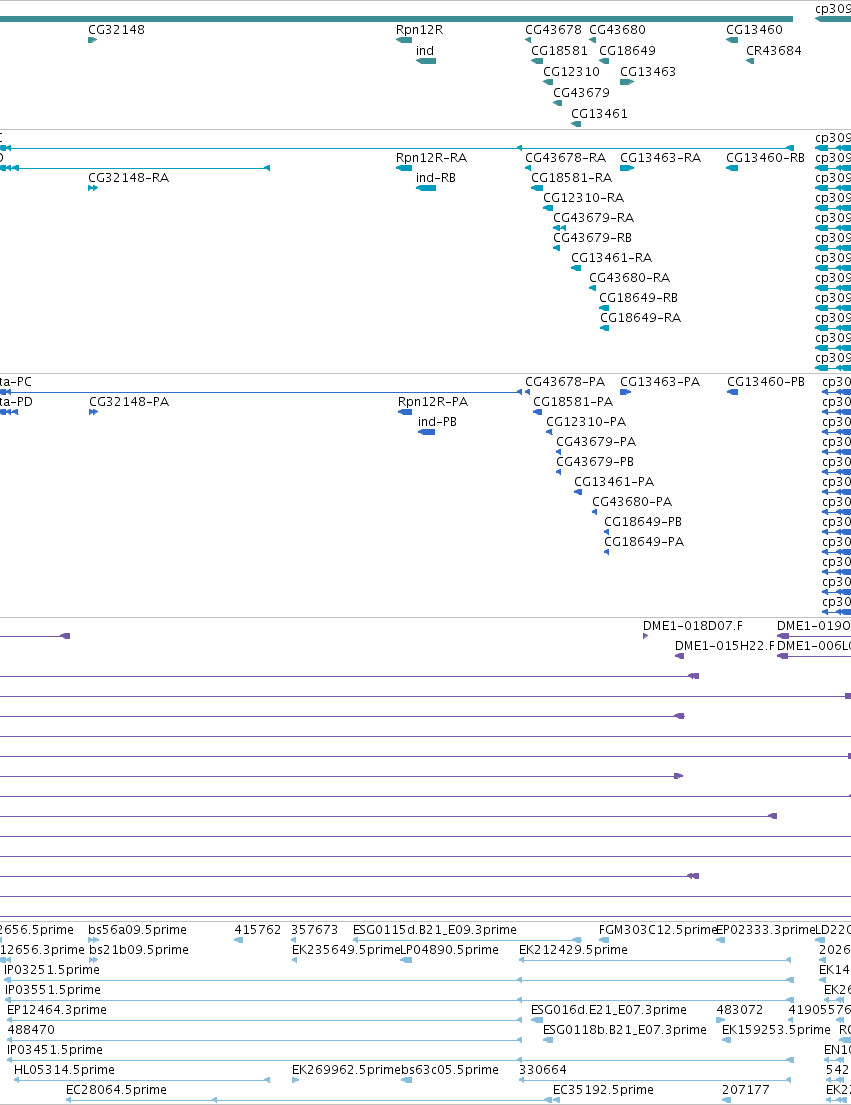Select IP03551.5prime label
Screen dimensions: 851x1105
53,990
